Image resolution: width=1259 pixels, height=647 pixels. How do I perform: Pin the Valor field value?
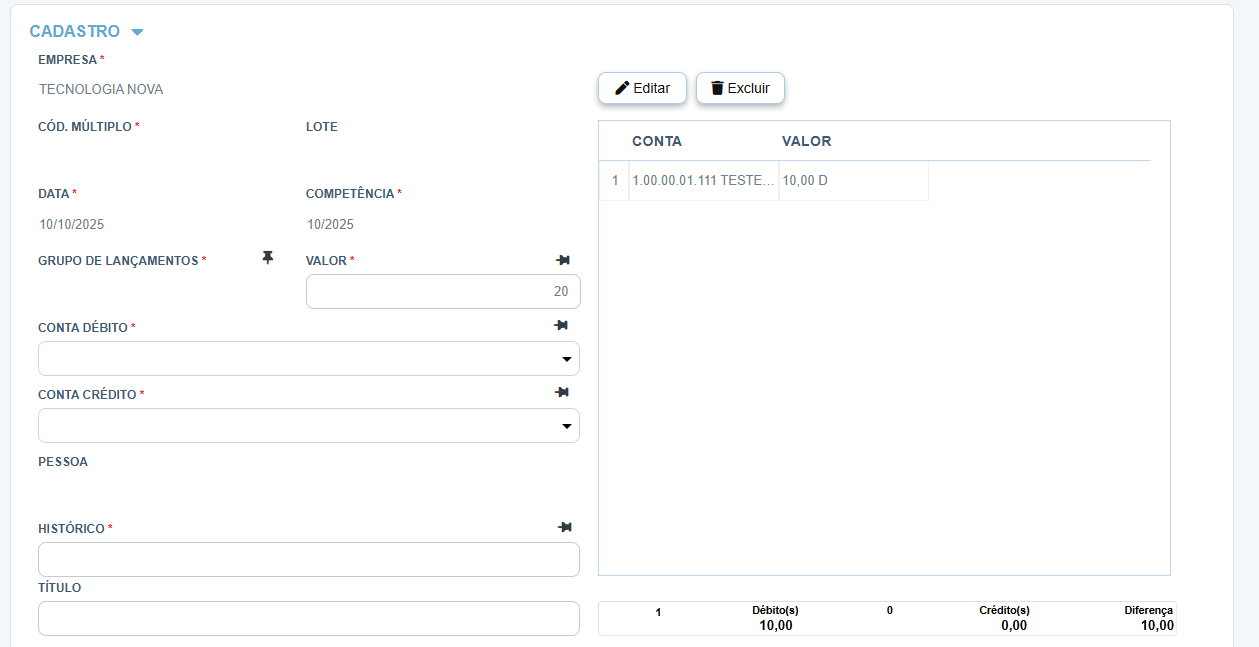point(563,260)
